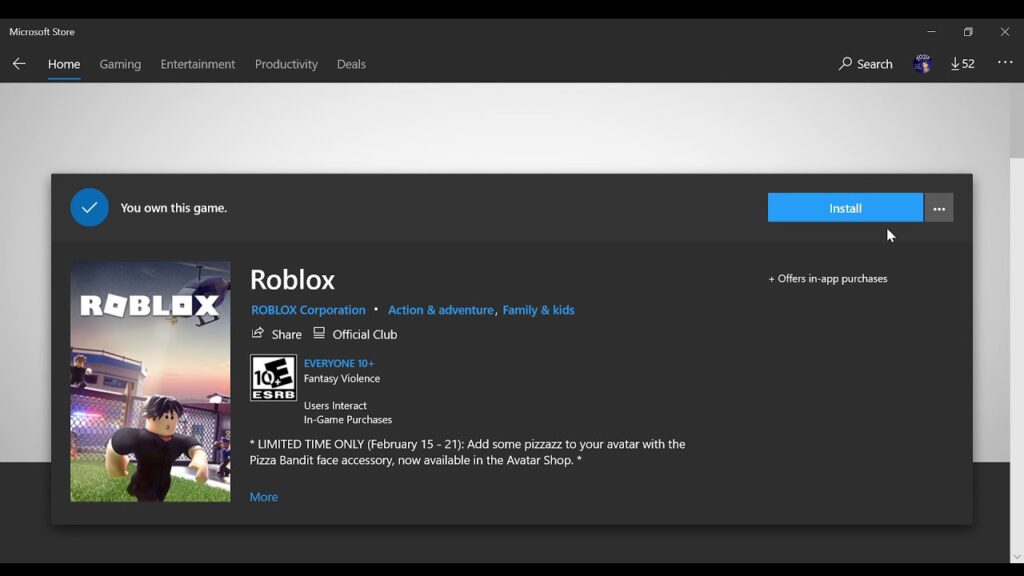Open the Family & kids category
This screenshot has height=576, width=1024.
(539, 310)
